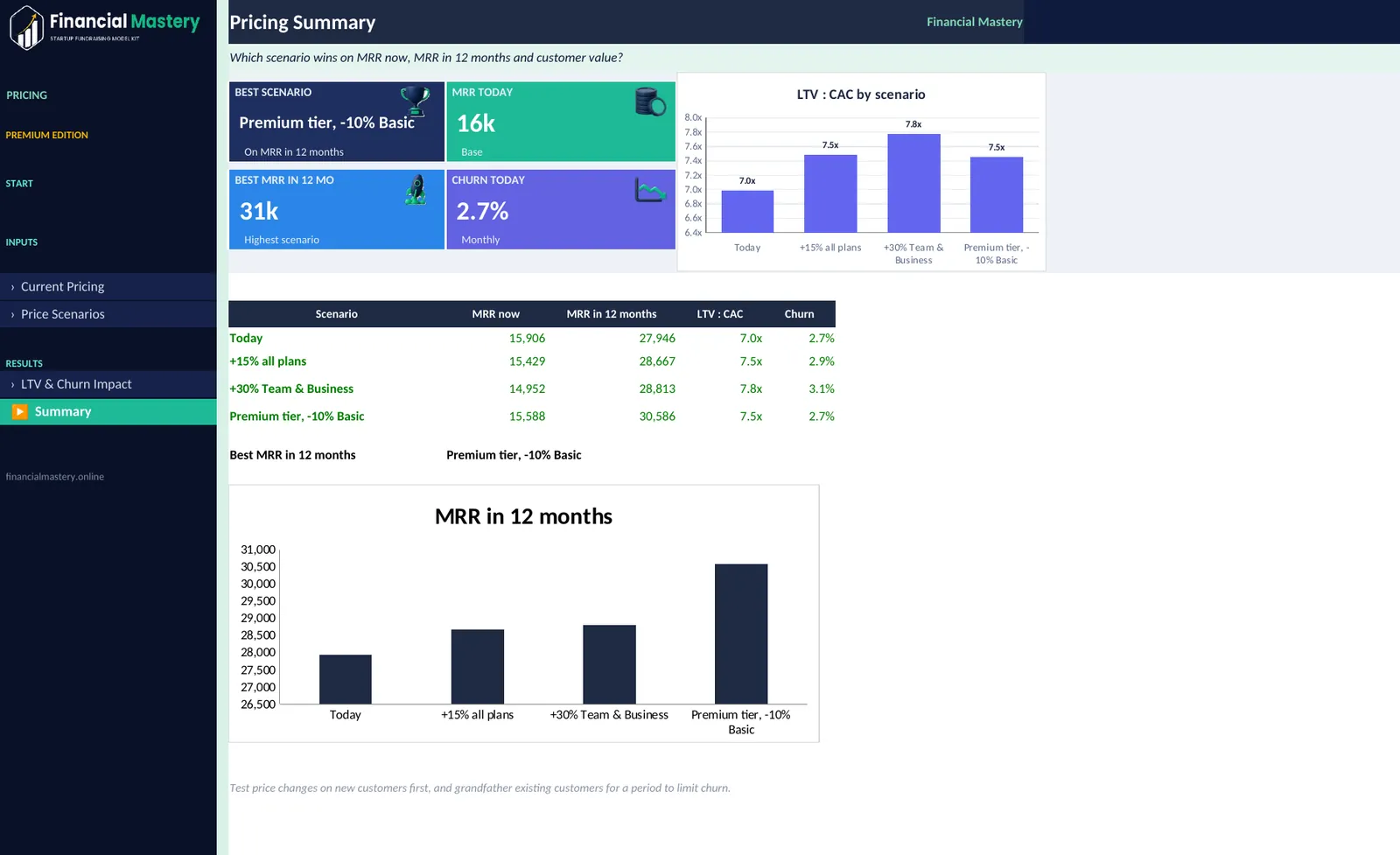Click the PRICING sidebar heading

[26, 95]
